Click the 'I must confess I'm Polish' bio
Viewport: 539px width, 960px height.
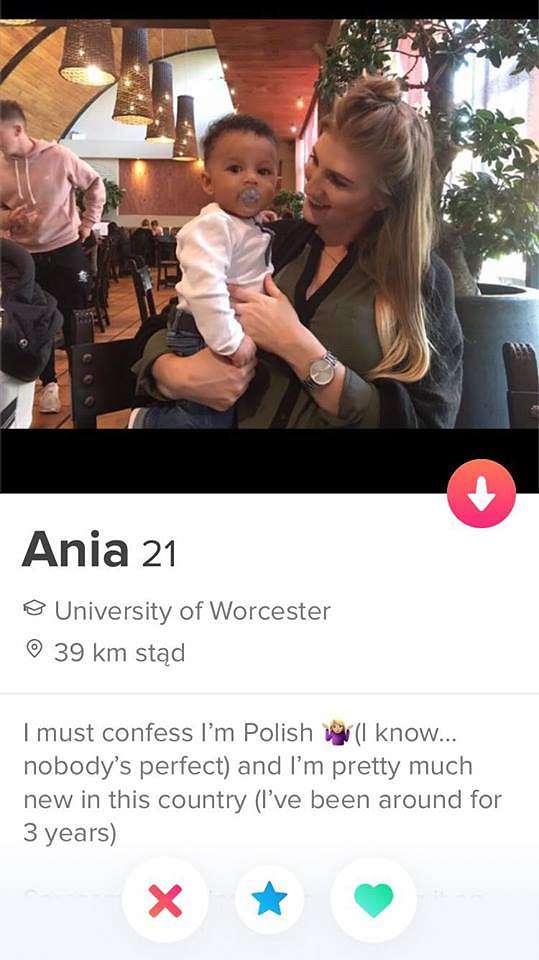pyautogui.click(x=168, y=732)
